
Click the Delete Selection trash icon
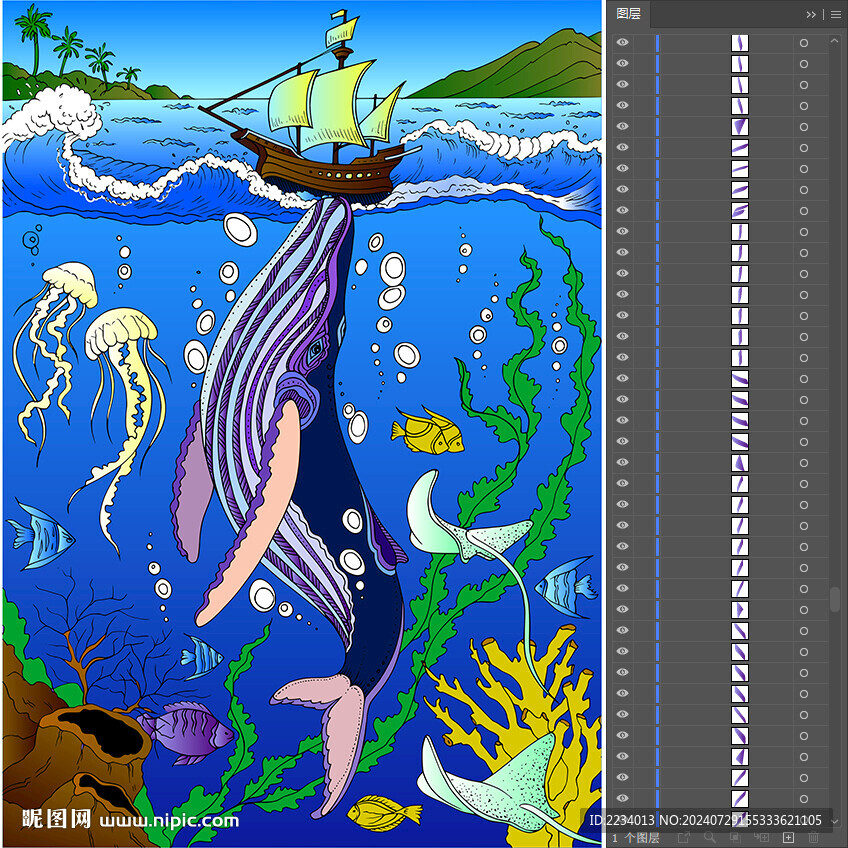[x=813, y=838]
